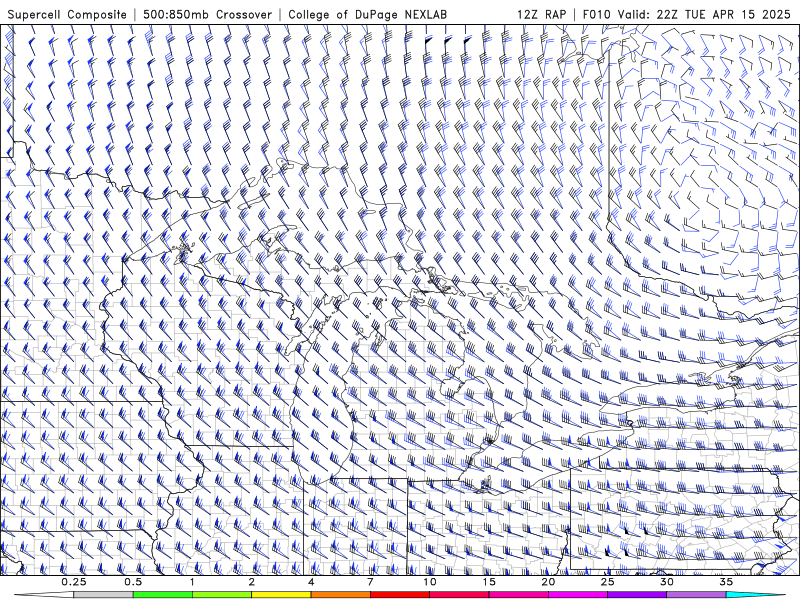
Task: Click the legend value "35"
Action: pyautogui.click(x=726, y=582)
